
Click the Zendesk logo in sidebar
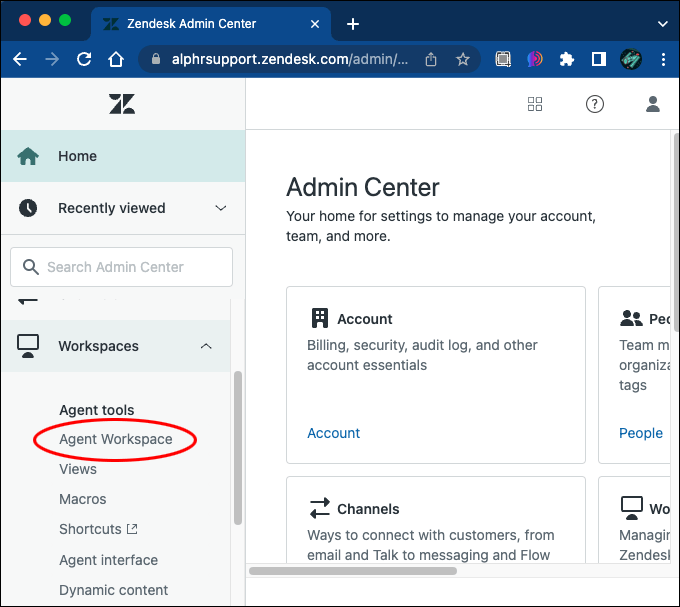[x=122, y=104]
